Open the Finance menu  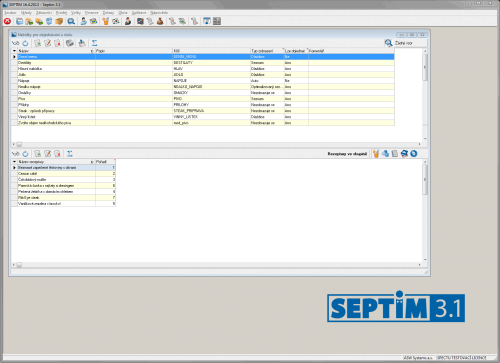coord(91,13)
